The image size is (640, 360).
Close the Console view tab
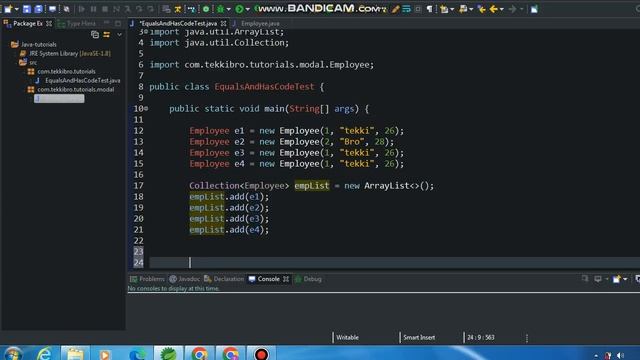pyautogui.click(x=286, y=279)
